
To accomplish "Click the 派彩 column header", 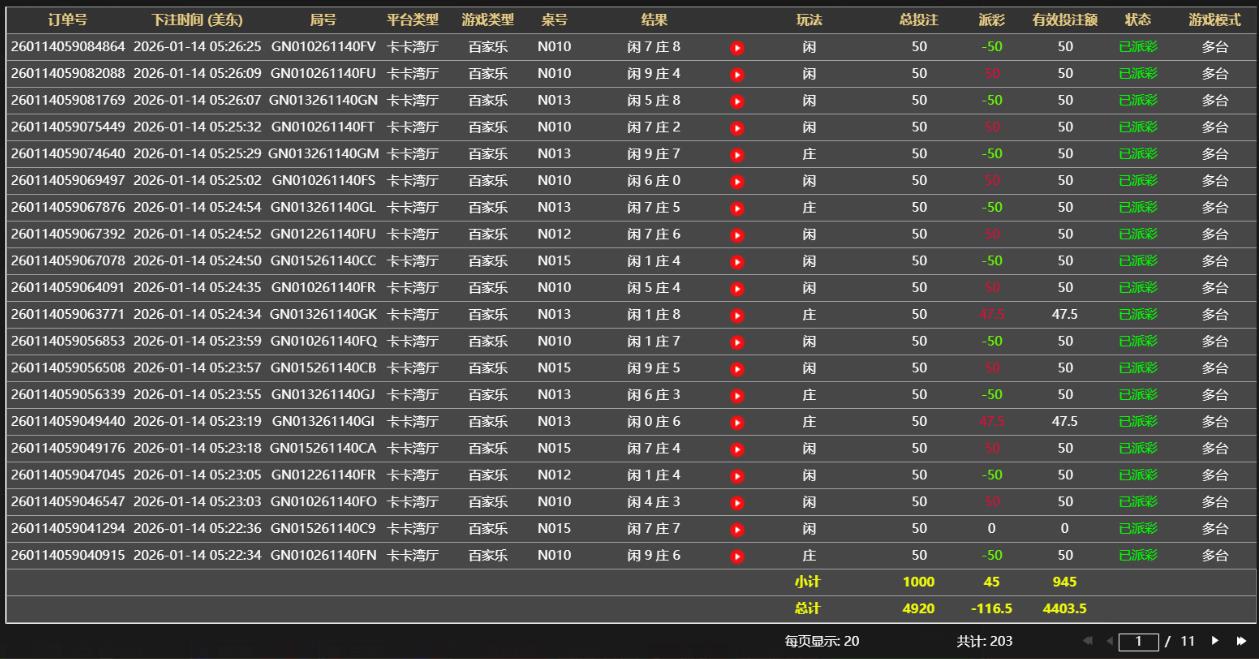I will pyautogui.click(x=991, y=20).
